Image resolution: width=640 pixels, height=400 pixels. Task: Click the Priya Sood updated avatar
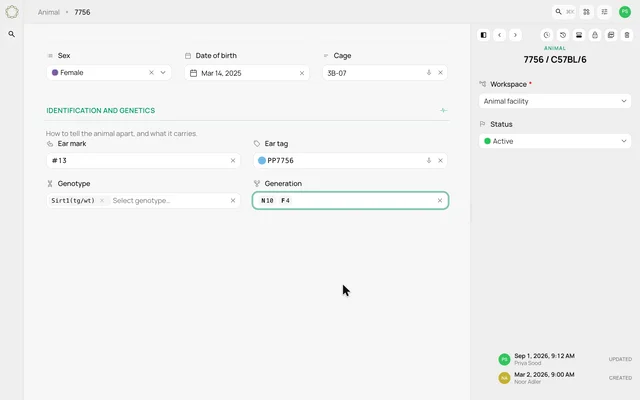point(504,359)
